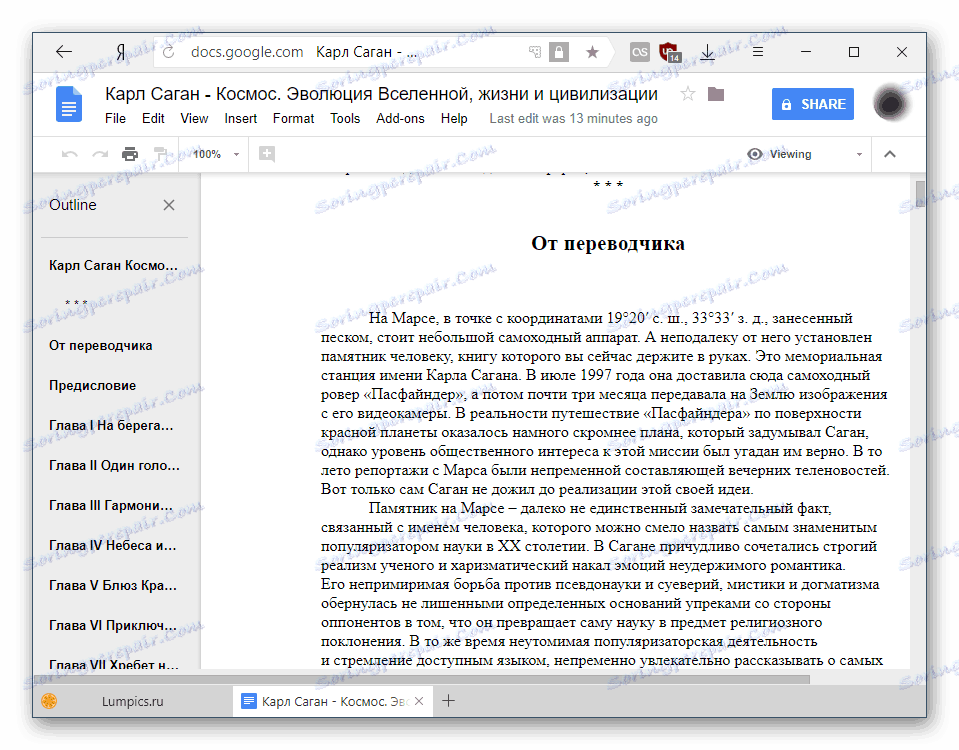Image resolution: width=959 pixels, height=750 pixels.
Task: Click the 'От переводчика' heading in document
Action: [608, 243]
